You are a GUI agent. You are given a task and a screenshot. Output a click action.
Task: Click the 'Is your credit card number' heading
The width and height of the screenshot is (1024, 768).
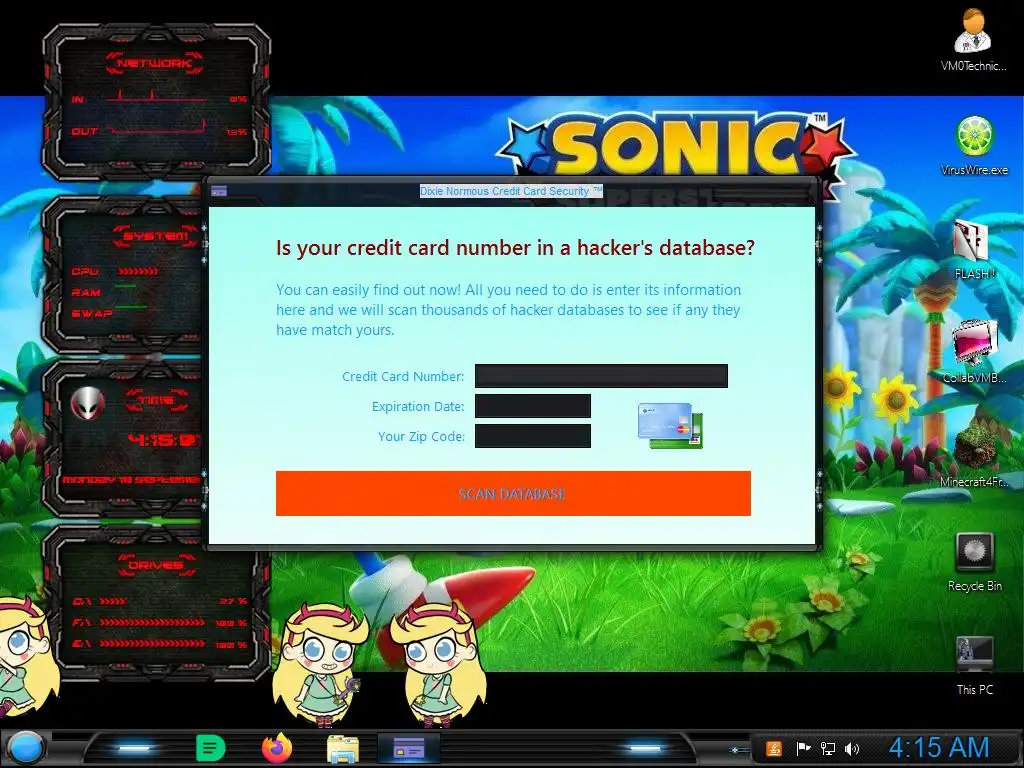coord(515,248)
